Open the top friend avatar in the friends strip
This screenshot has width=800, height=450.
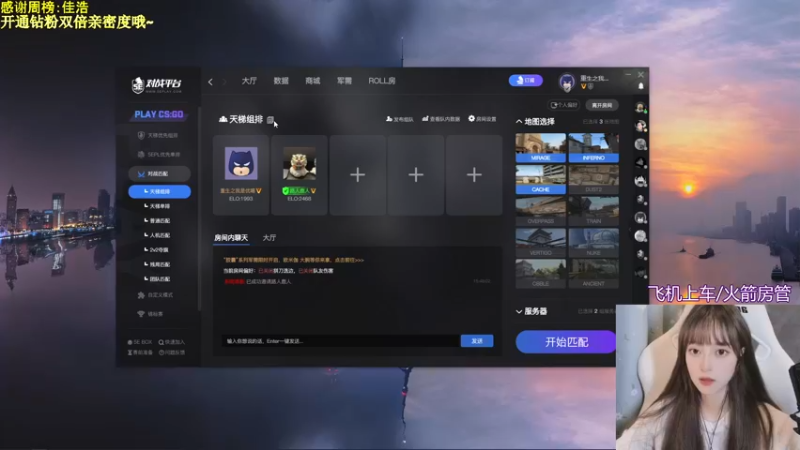[640, 108]
